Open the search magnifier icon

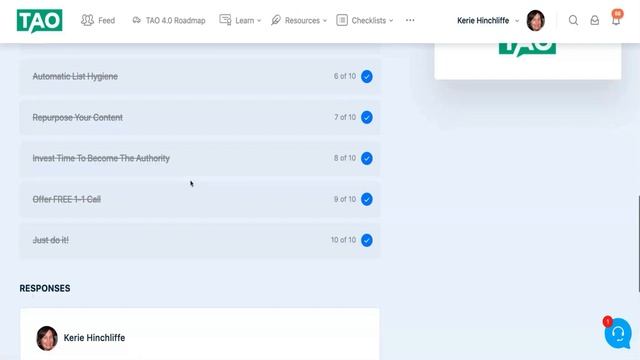coord(573,20)
